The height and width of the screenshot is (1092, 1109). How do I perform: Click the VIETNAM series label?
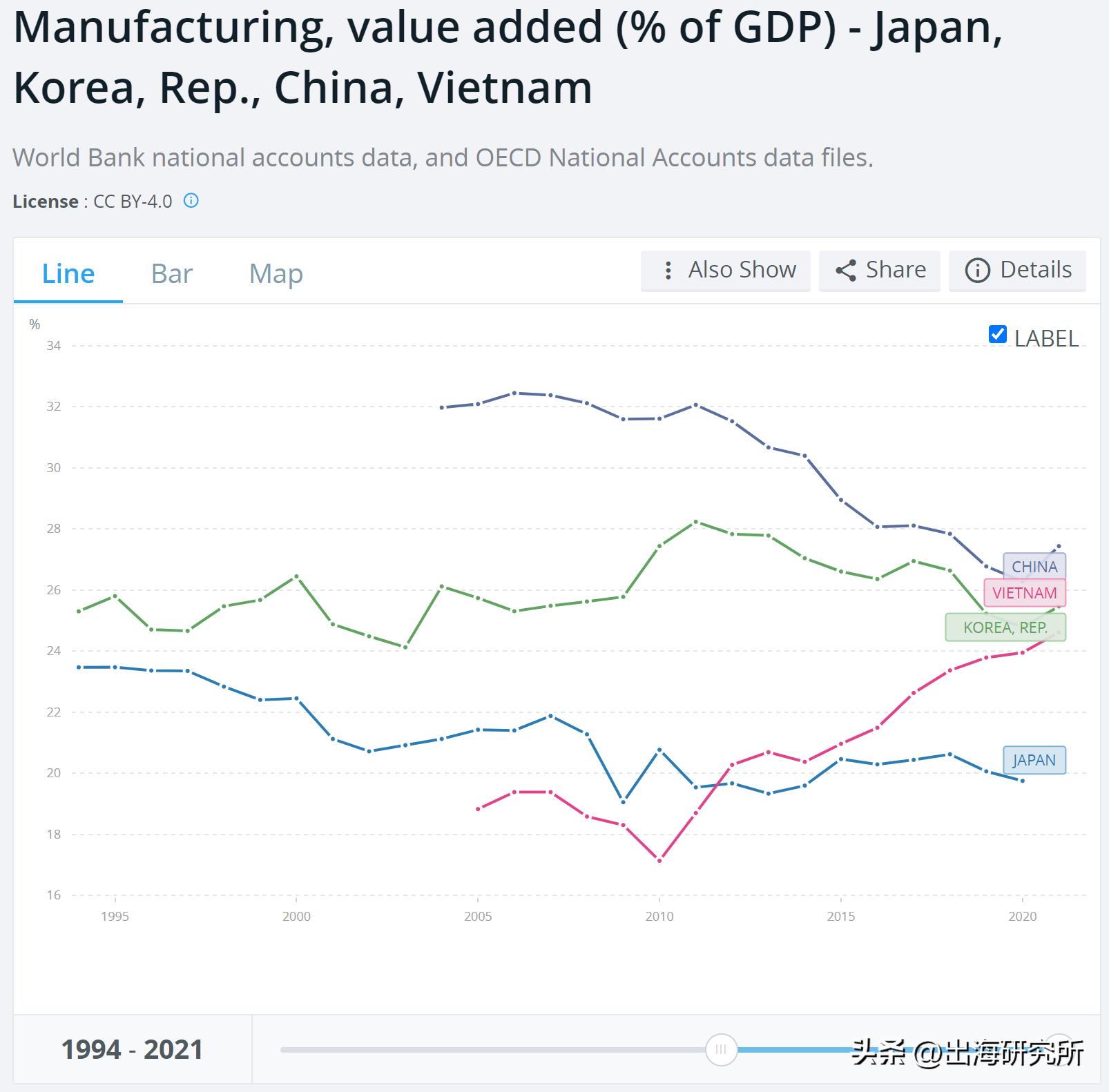[x=1025, y=593]
